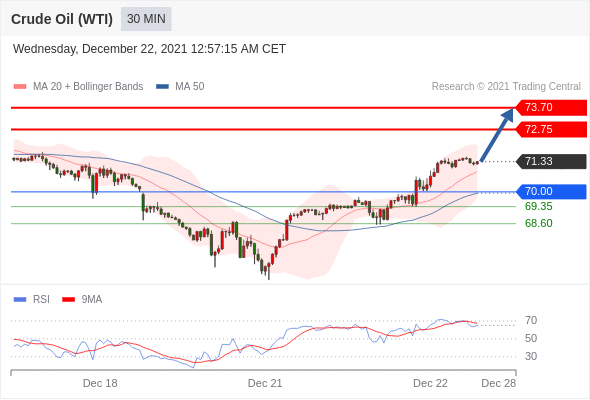
Task: Select the 73.70 resistance price tag
Action: (551, 108)
